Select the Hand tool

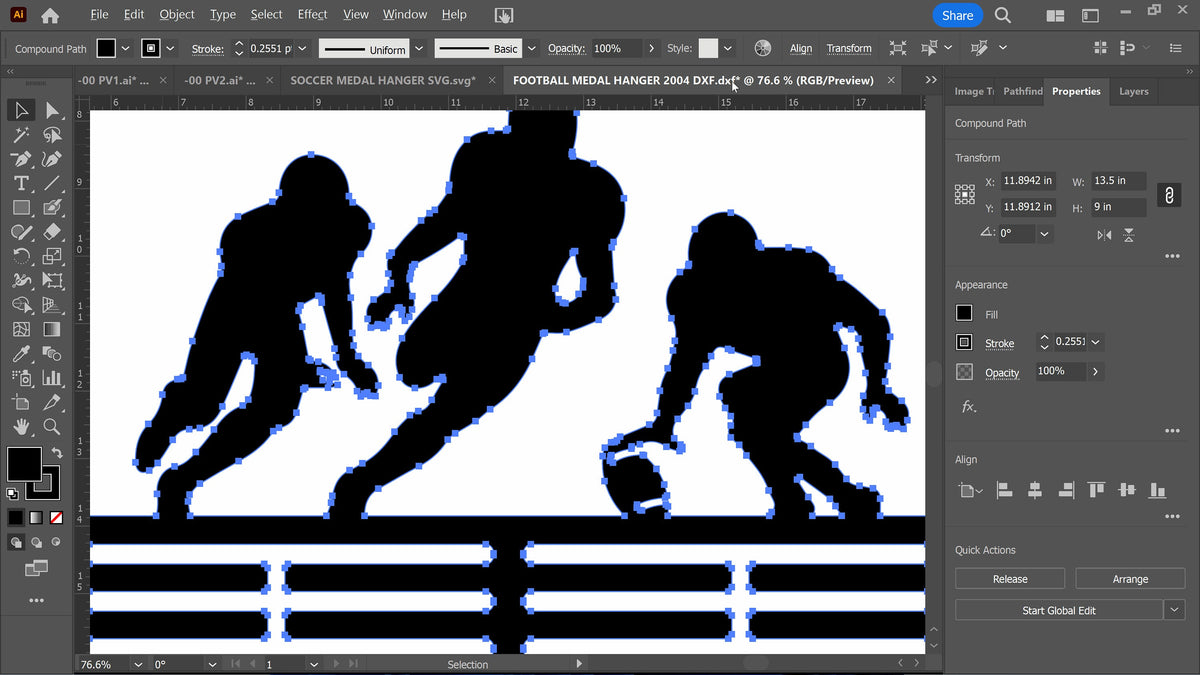(21, 427)
